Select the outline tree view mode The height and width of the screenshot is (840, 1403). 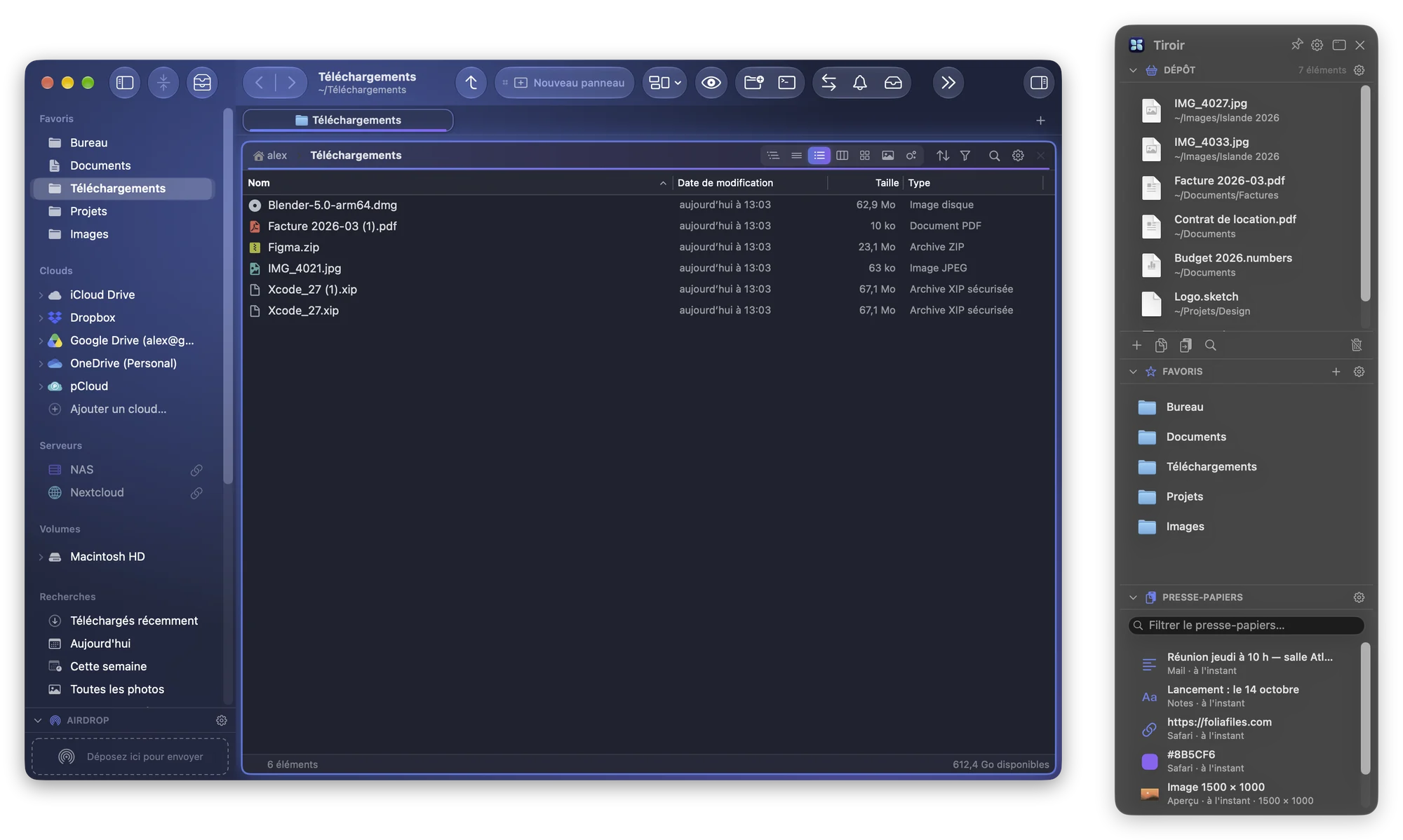pyautogui.click(x=773, y=156)
